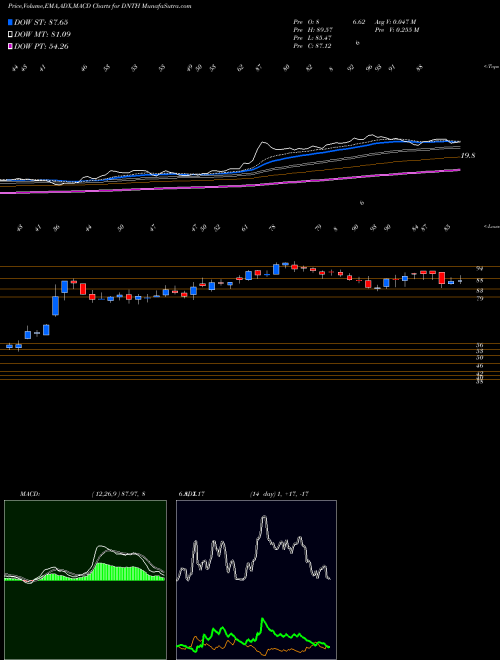Click the 94 price axis label

(479, 268)
